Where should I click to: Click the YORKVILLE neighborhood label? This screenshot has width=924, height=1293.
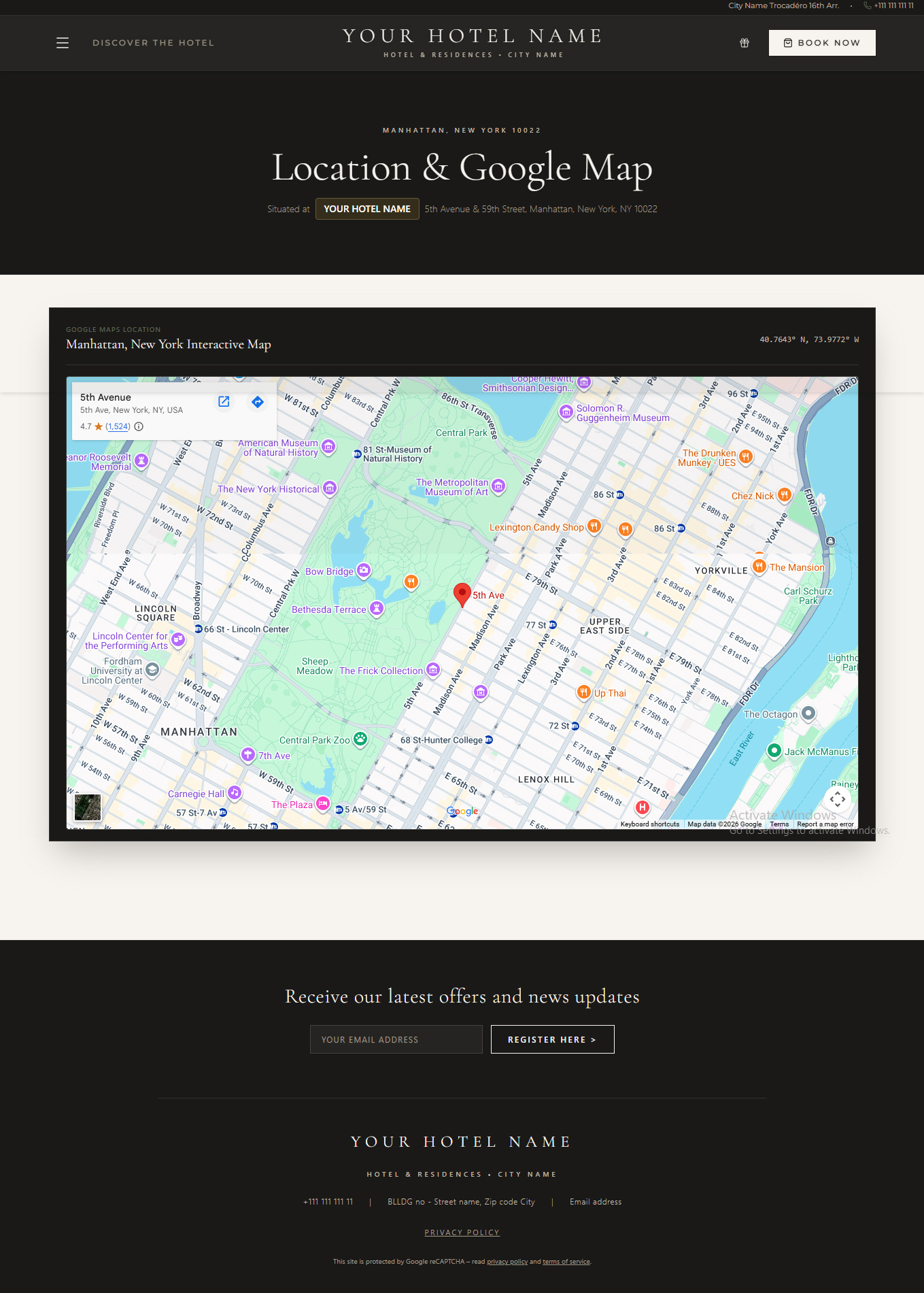click(721, 571)
